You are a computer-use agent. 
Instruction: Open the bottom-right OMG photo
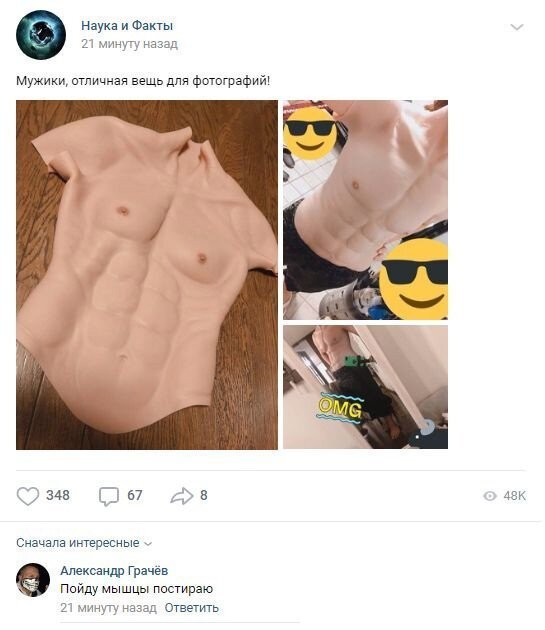[x=365, y=387]
